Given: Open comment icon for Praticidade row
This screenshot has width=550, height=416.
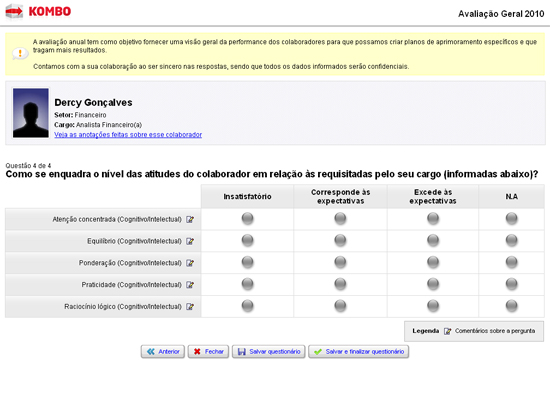Looking at the screenshot, I should [190, 284].
